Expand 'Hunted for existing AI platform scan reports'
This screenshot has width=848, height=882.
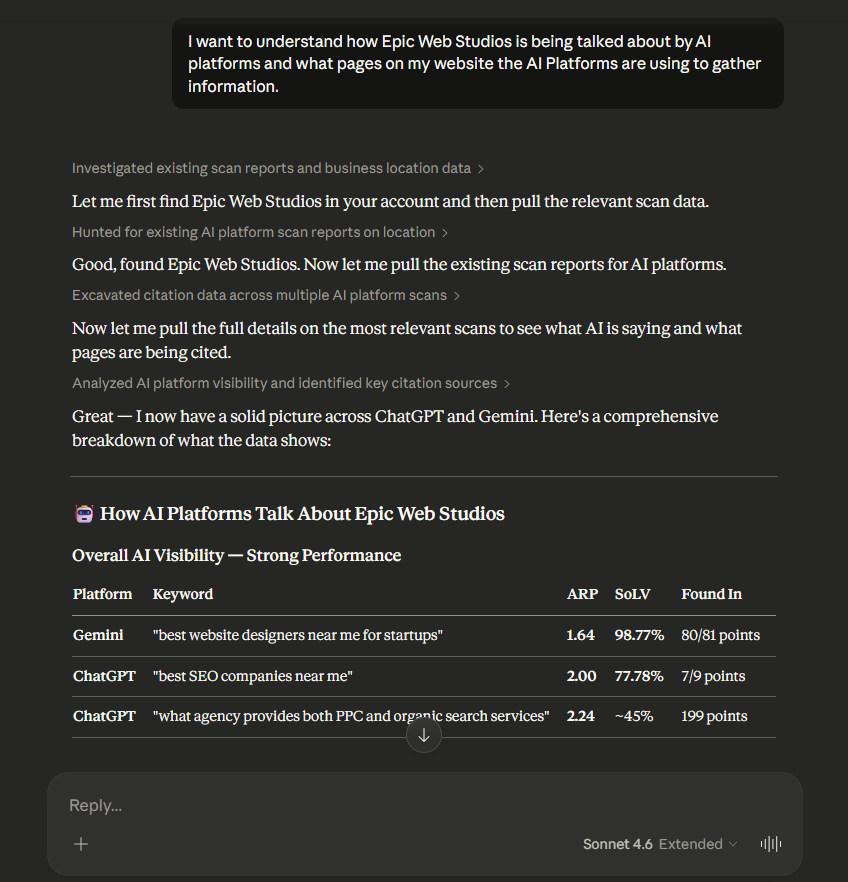pyautogui.click(x=253, y=232)
